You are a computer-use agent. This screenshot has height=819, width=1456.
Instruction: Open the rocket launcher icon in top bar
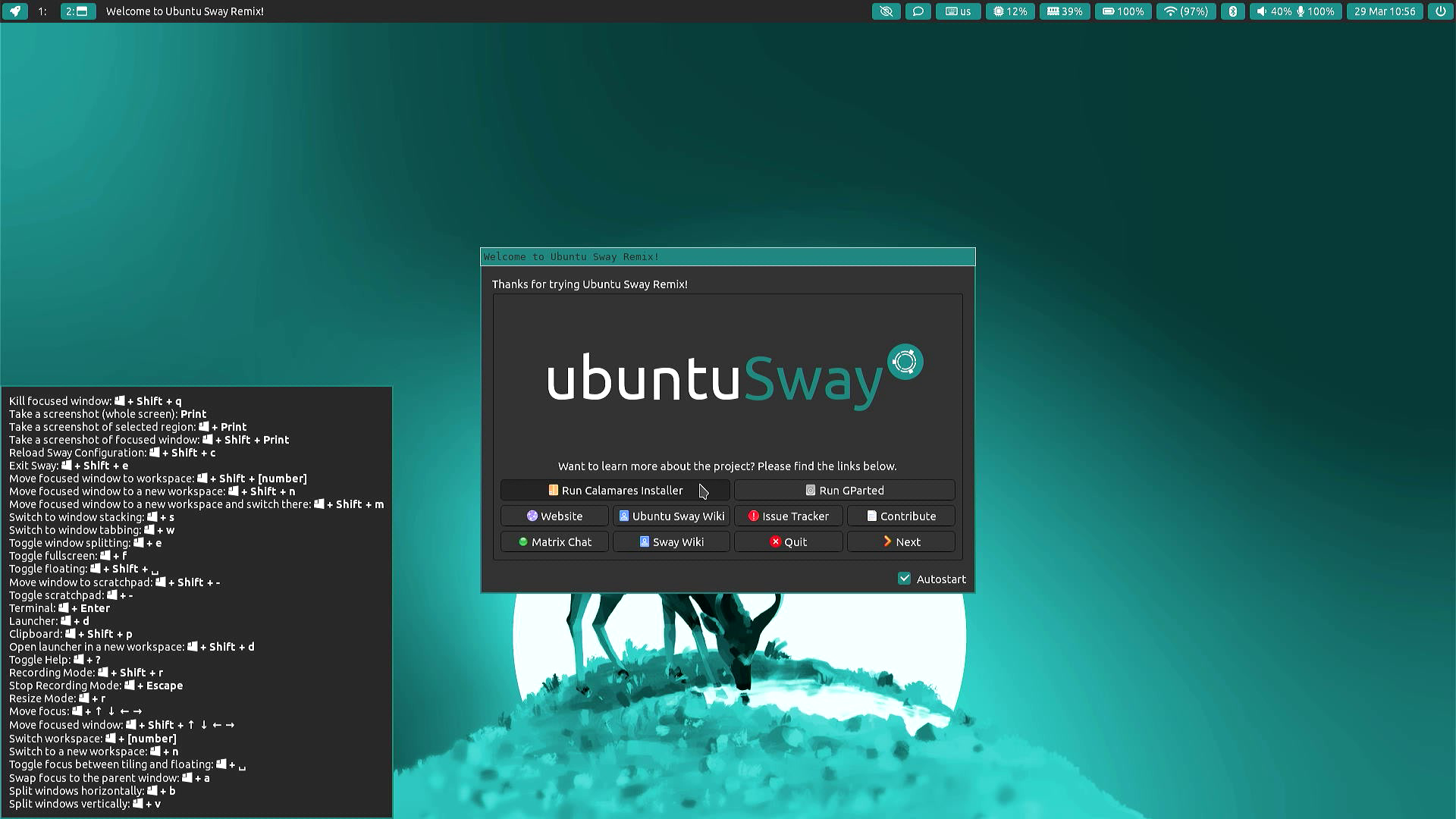(x=14, y=11)
